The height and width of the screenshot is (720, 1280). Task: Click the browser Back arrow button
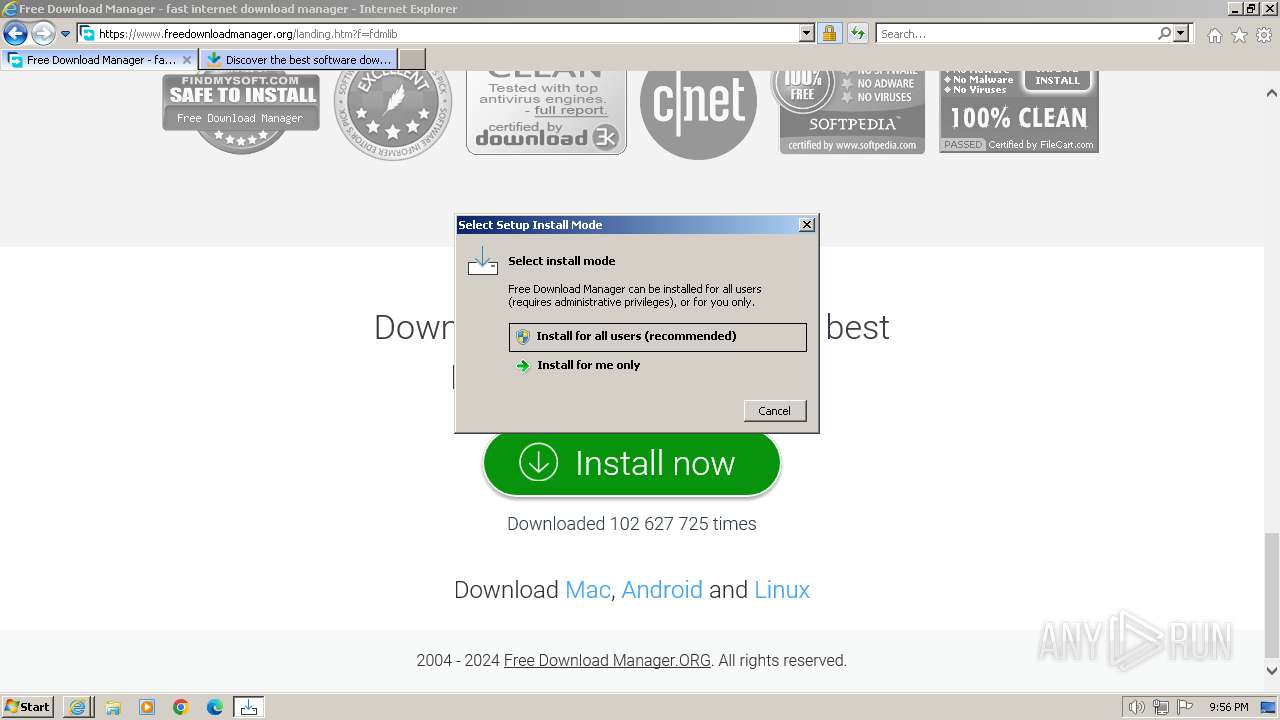tap(15, 34)
